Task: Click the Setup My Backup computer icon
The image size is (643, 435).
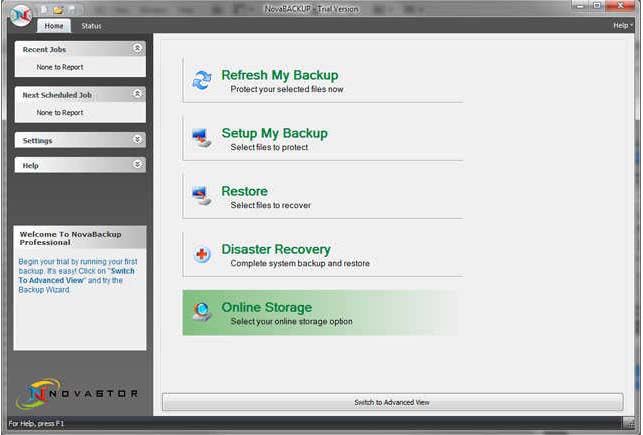Action: coord(202,139)
